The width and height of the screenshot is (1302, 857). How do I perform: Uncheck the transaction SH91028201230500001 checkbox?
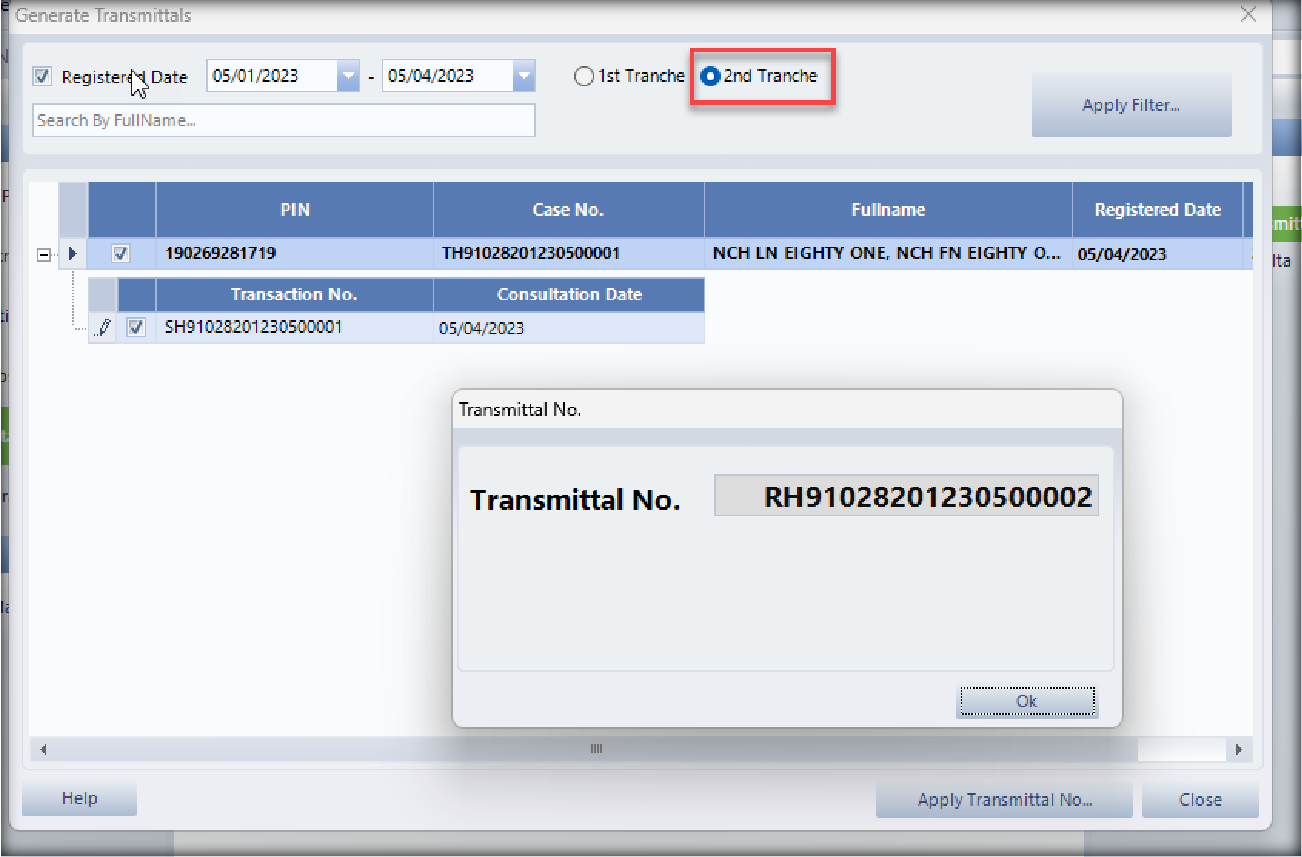(x=137, y=327)
